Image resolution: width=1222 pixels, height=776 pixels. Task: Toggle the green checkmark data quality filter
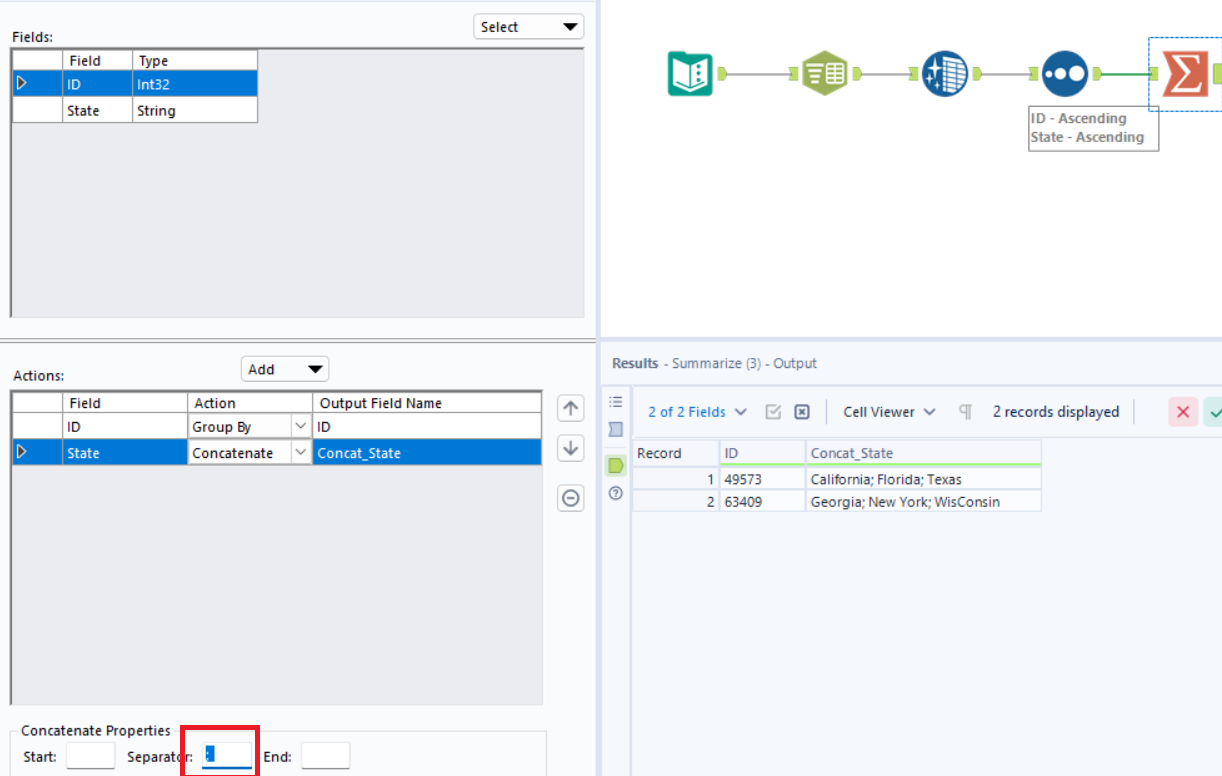point(1217,411)
